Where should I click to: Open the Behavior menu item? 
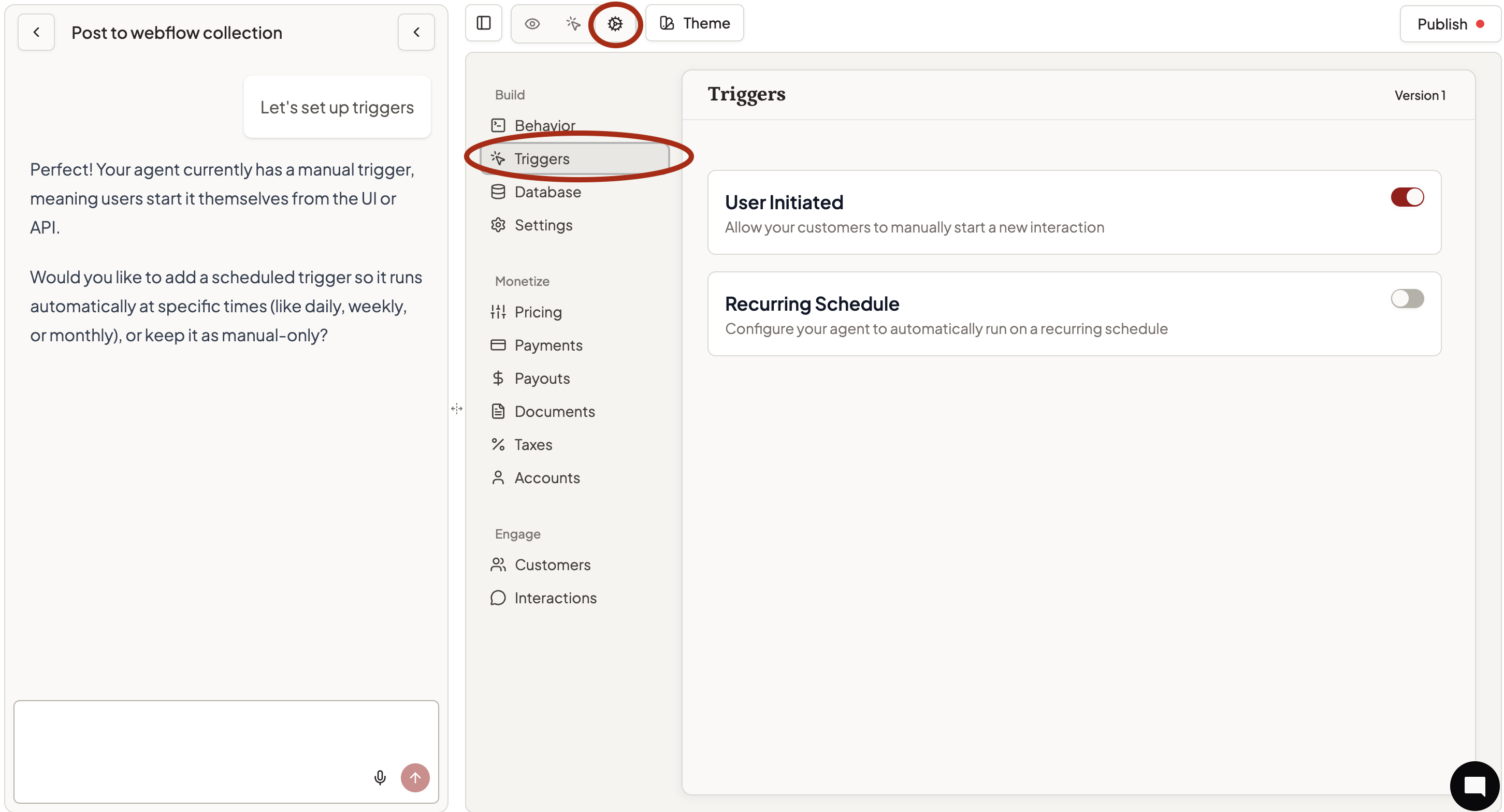[x=544, y=125]
